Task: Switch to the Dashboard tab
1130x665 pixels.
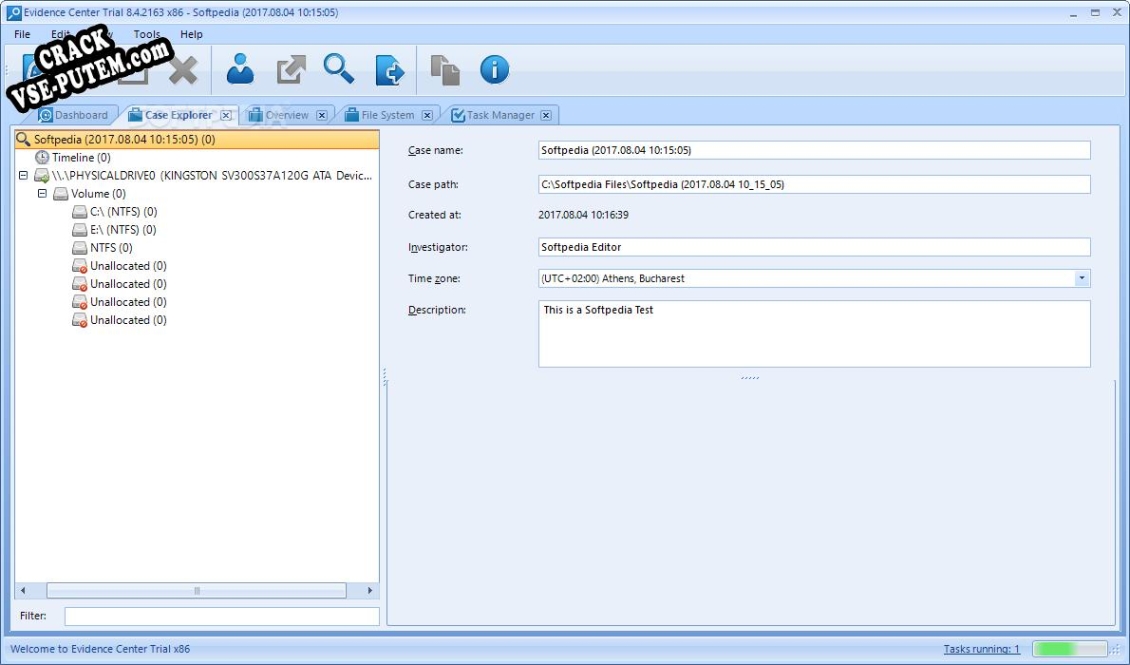Action: click(73, 115)
